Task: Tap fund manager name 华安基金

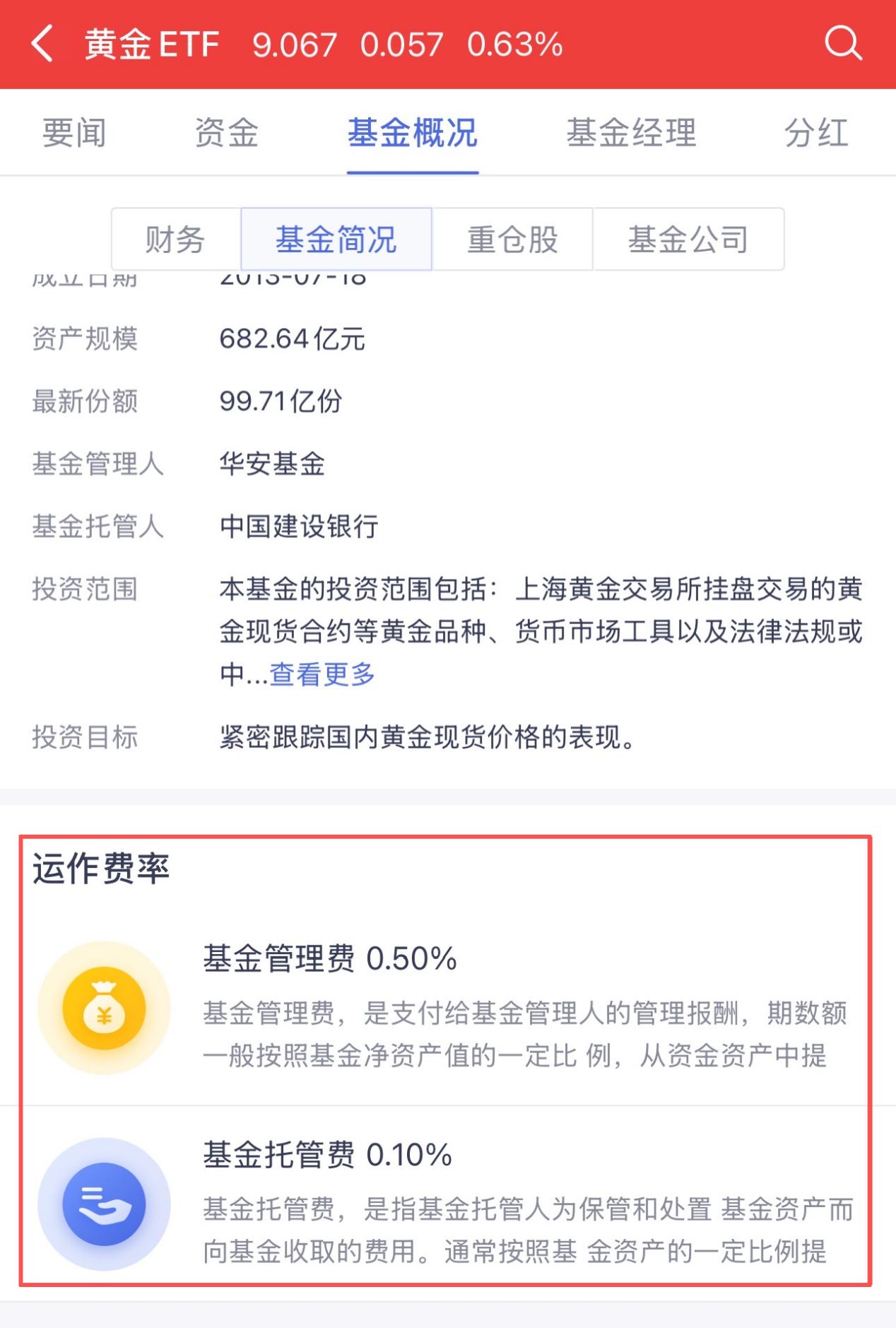Action: (272, 464)
